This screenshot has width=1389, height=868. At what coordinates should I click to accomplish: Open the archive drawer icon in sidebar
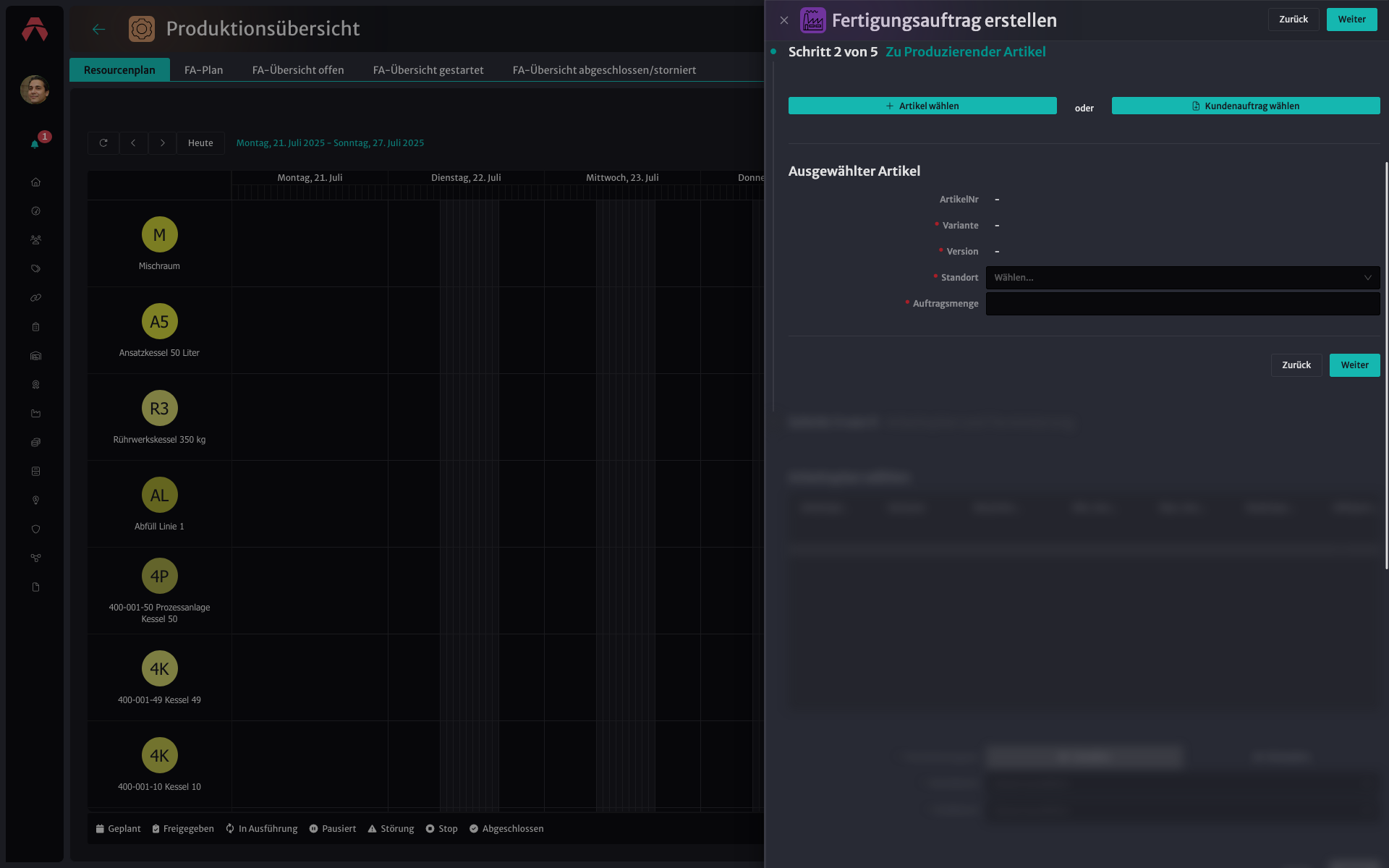[x=35, y=472]
